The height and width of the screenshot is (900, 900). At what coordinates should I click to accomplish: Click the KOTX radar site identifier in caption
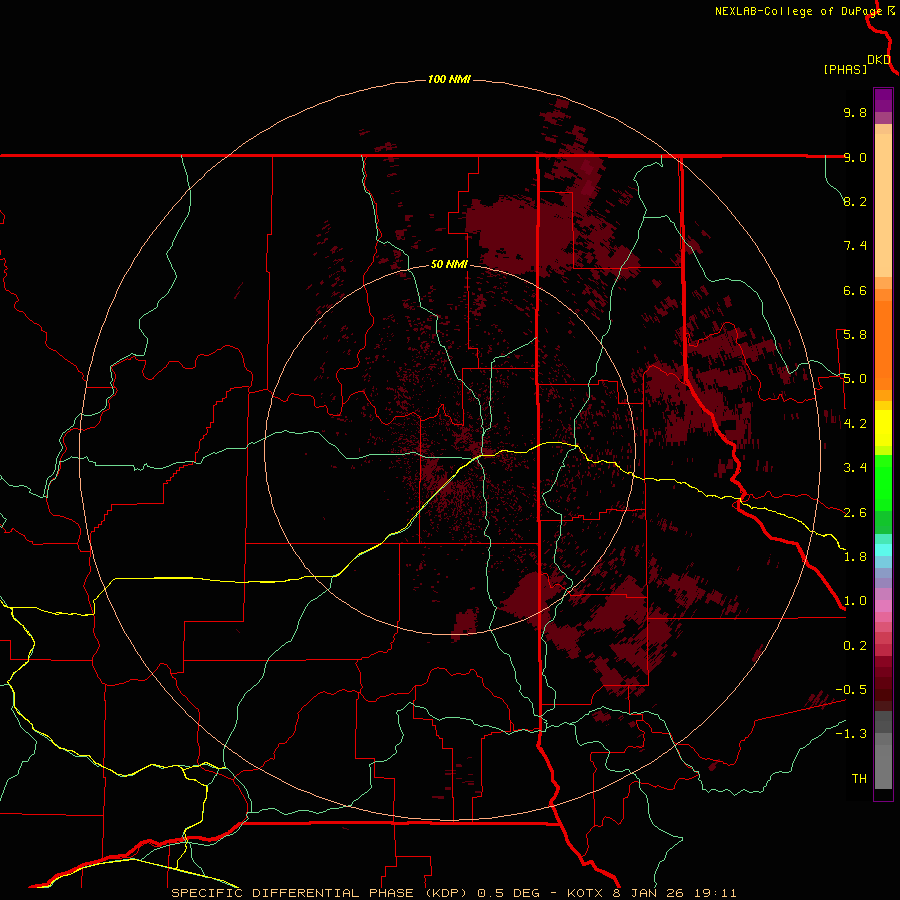(586, 893)
